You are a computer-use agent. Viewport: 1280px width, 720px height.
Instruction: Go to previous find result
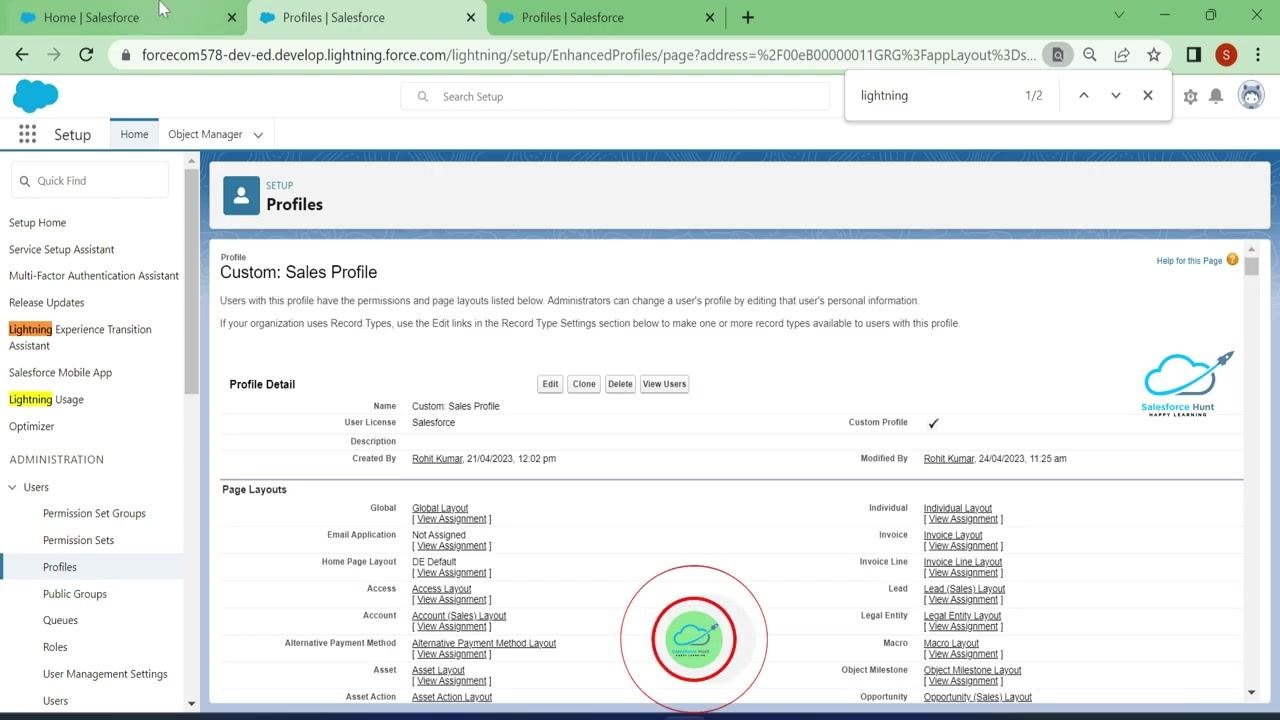[x=1083, y=95]
